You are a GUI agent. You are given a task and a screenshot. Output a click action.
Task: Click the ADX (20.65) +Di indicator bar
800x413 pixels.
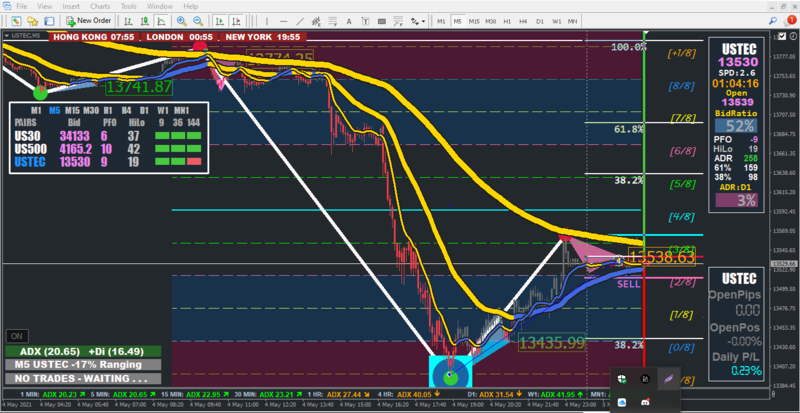(83, 351)
